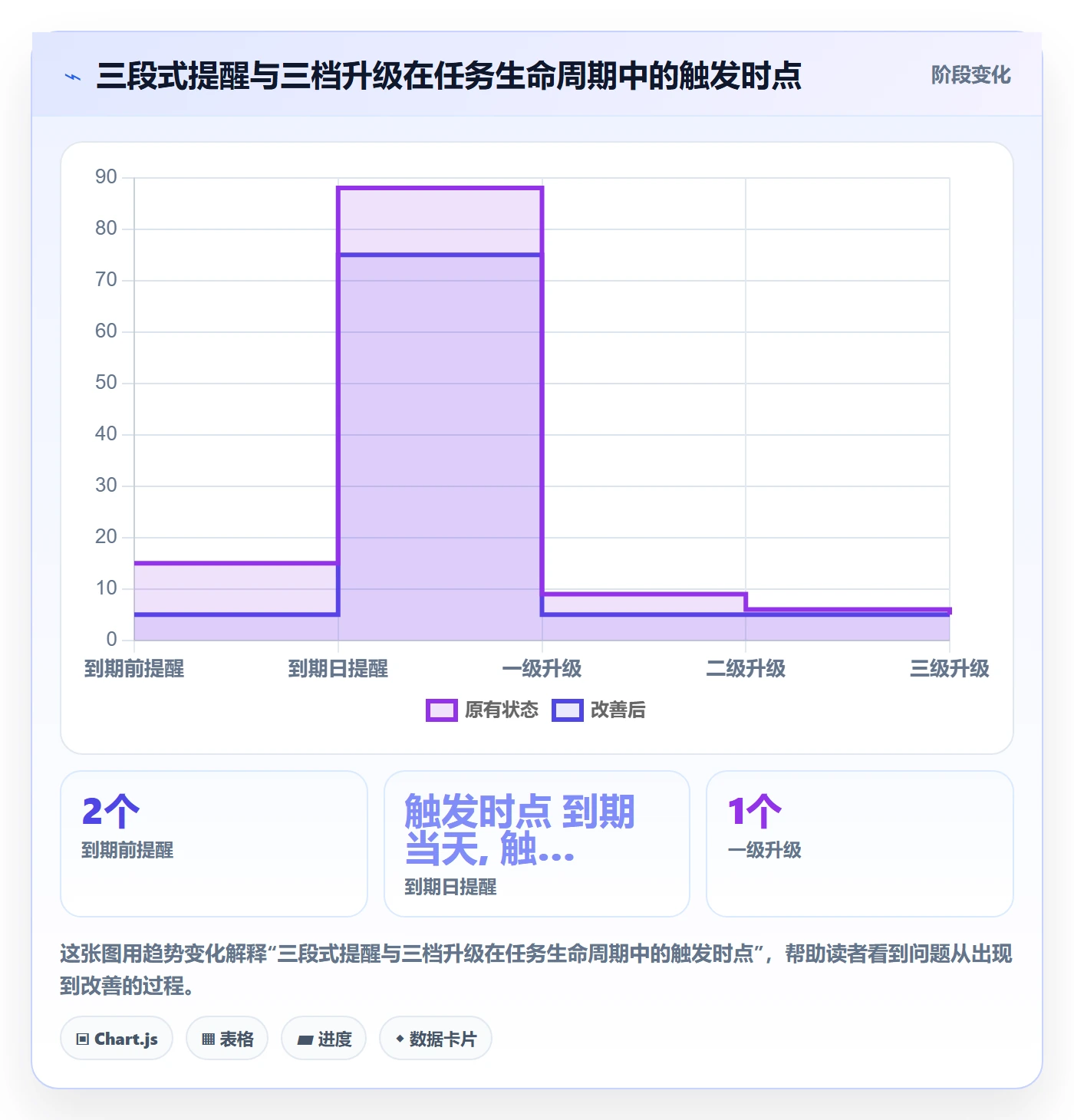This screenshot has width=1074, height=1120.
Task: Click the 改善后 legend text
Action: point(618,710)
